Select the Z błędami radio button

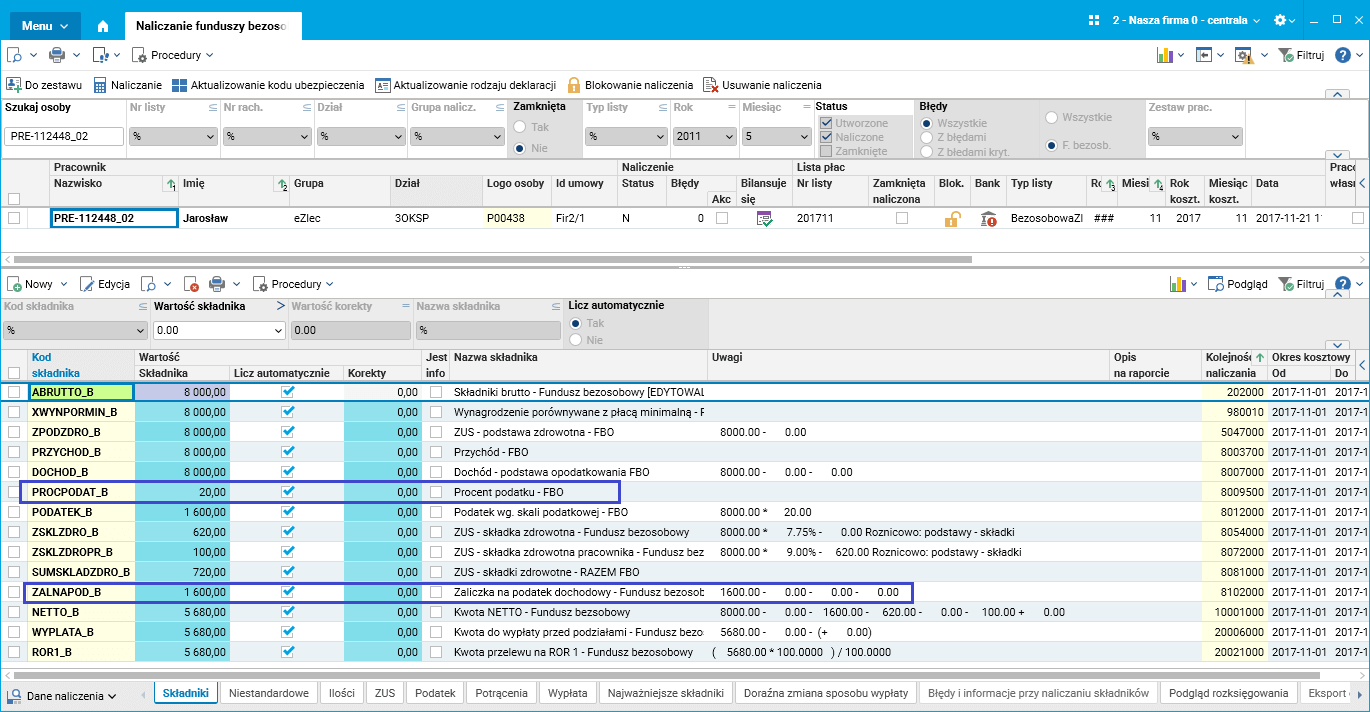pyautogui.click(x=927, y=137)
